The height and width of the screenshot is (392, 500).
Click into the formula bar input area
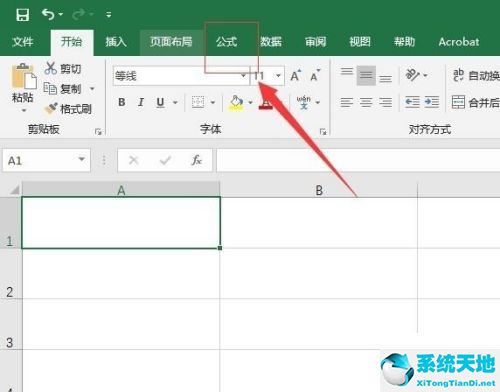pos(358,160)
